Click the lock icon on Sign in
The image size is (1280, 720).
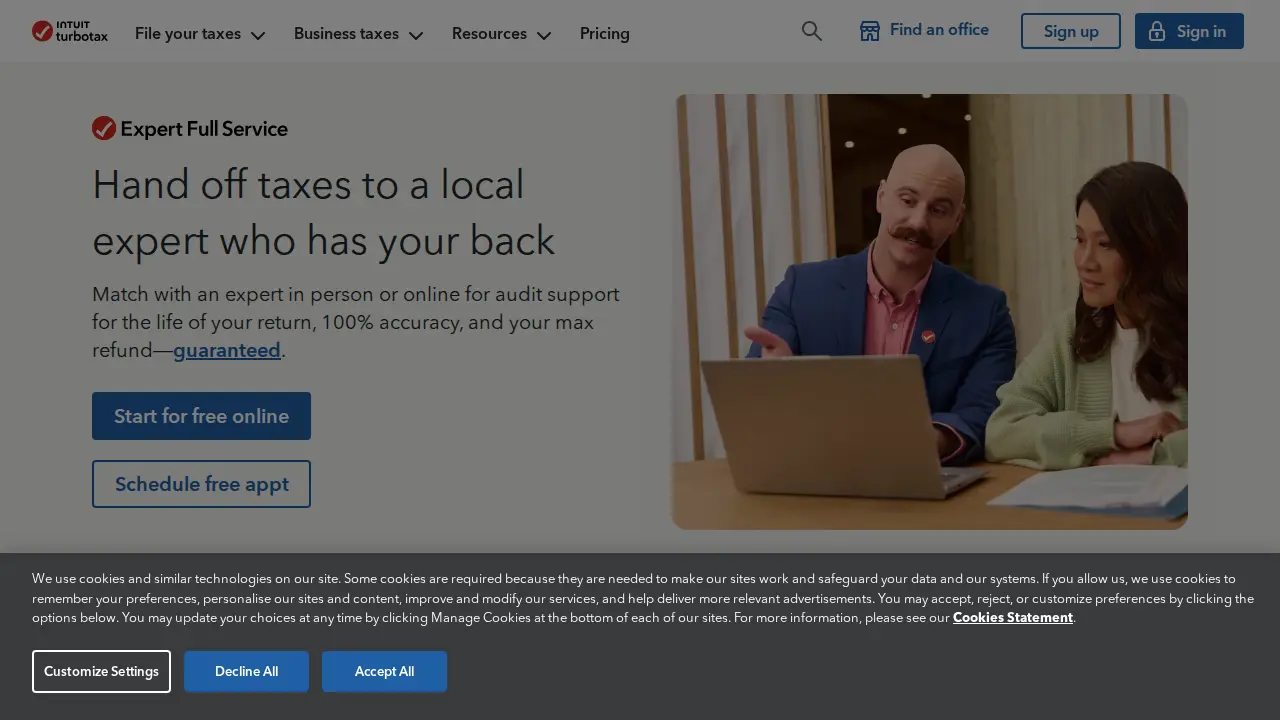pos(1157,31)
